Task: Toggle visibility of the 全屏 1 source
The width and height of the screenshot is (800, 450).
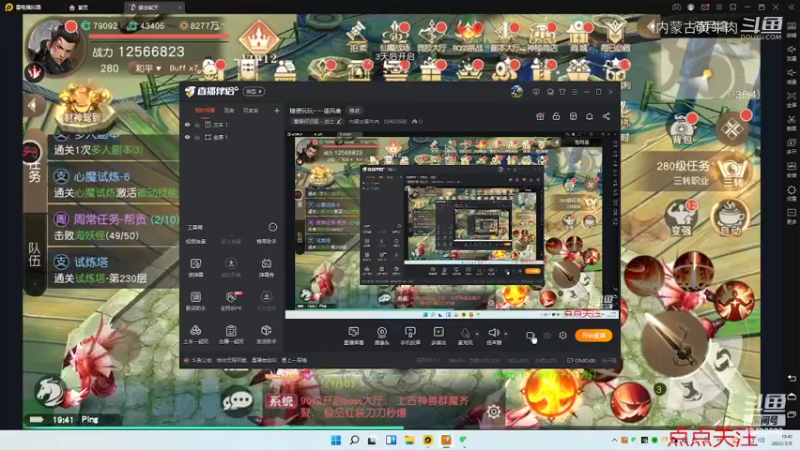Action: (x=187, y=137)
